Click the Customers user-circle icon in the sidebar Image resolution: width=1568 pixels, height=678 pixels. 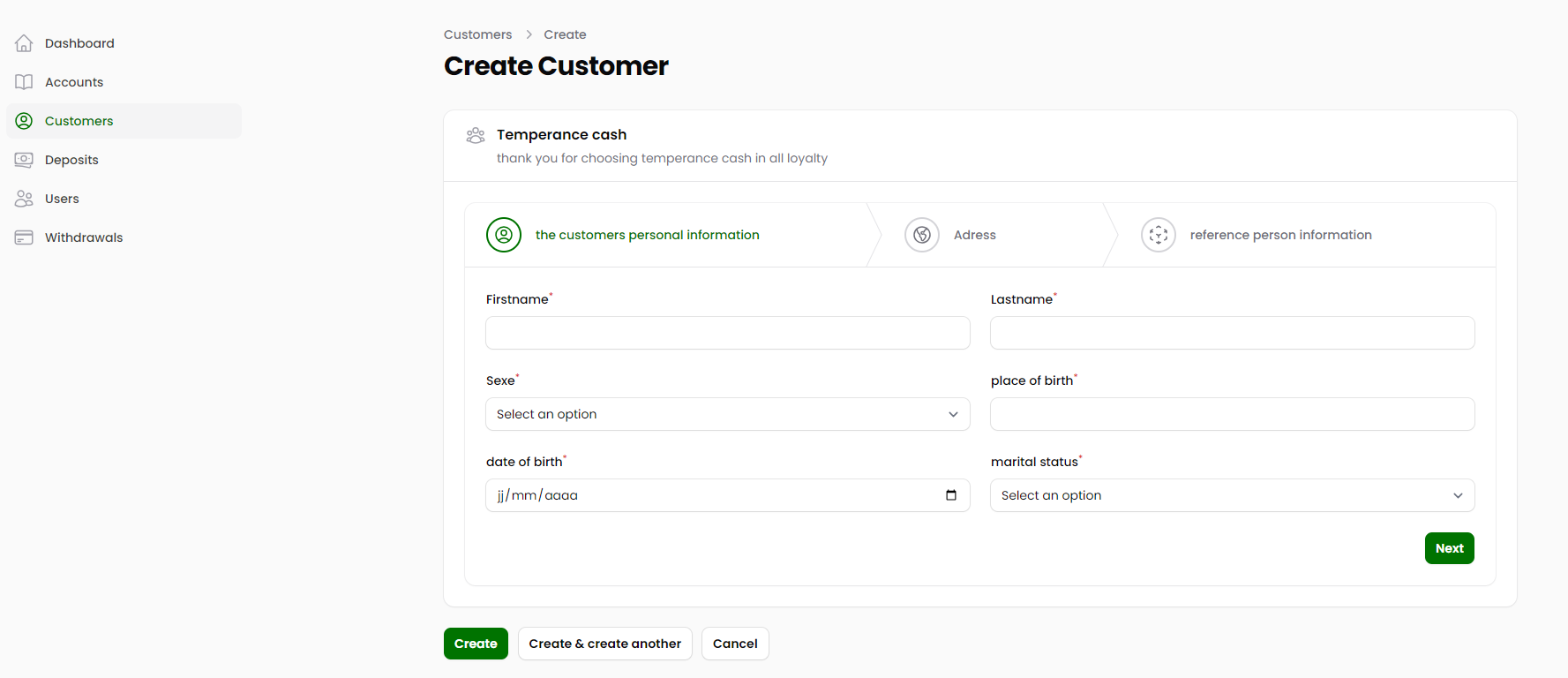[x=24, y=121]
